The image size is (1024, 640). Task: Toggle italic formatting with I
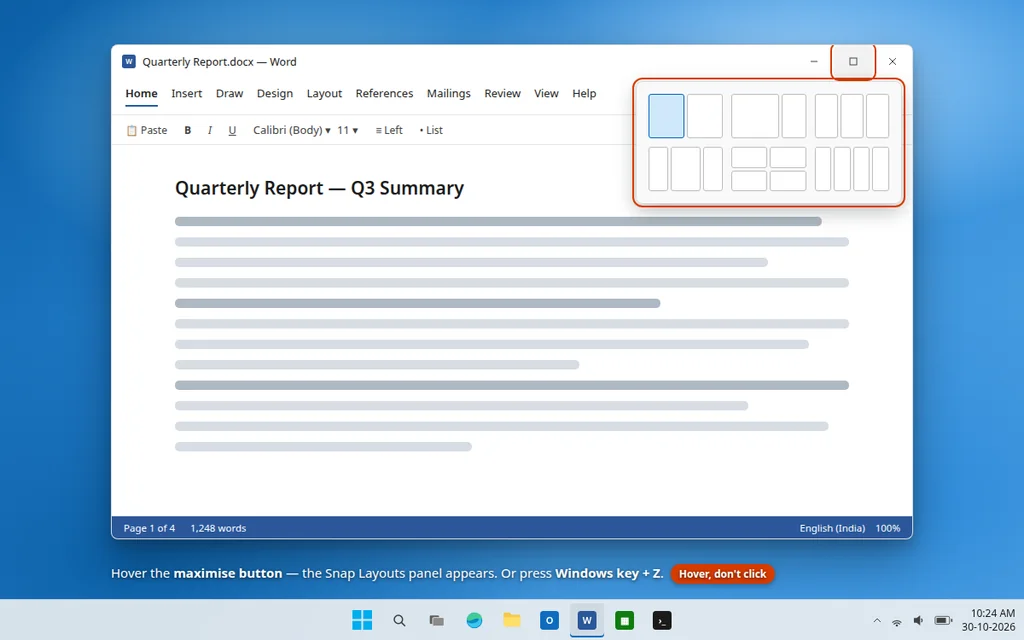click(210, 130)
